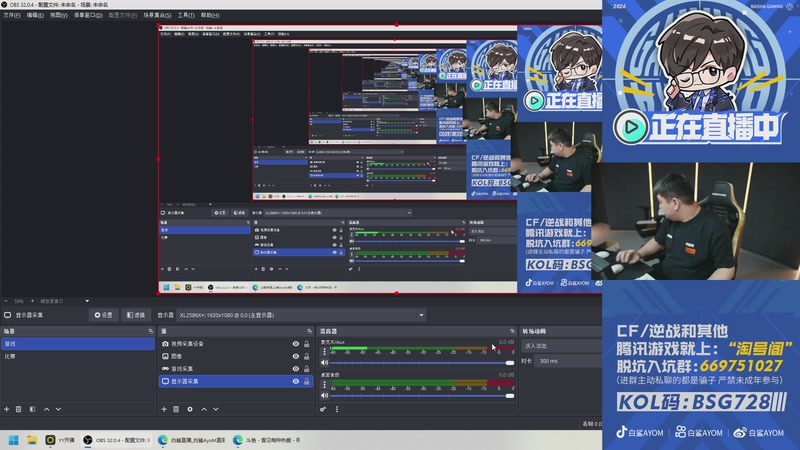
Task: Open source properties gear icon
Action: pos(190,409)
